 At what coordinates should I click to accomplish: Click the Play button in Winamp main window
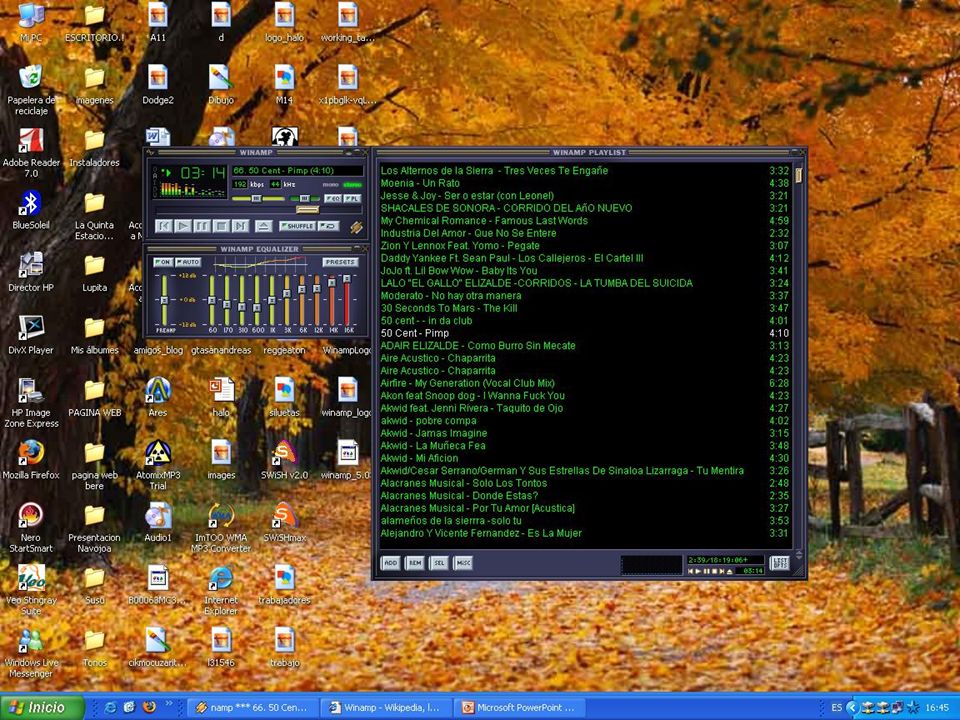point(182,226)
